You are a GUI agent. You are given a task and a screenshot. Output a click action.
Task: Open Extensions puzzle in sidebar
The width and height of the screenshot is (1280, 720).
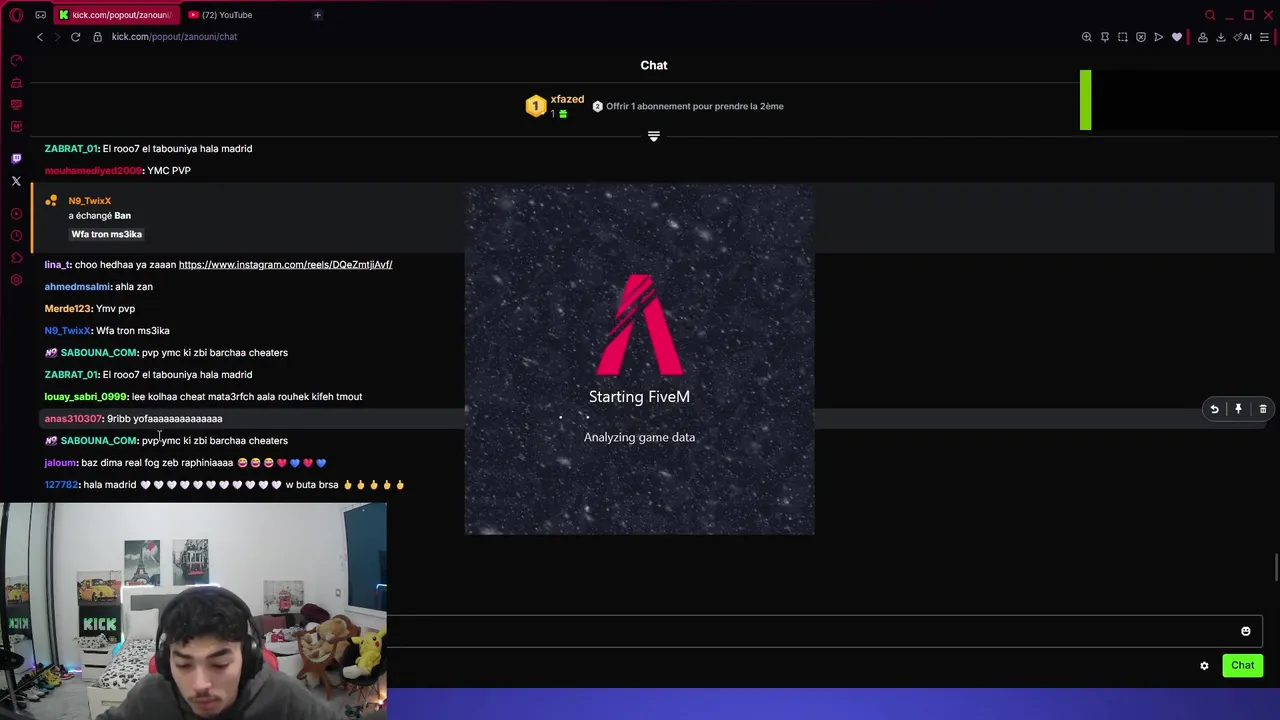[16, 258]
